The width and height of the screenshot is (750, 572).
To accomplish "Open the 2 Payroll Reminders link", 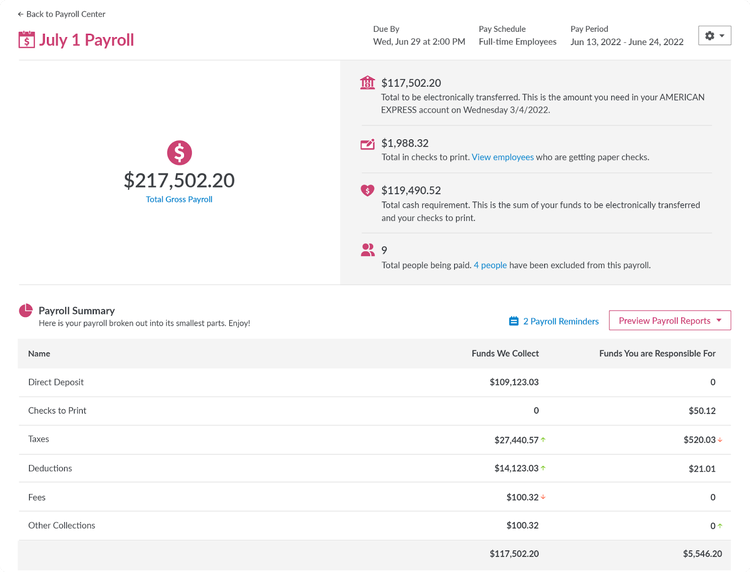I will pyautogui.click(x=561, y=321).
